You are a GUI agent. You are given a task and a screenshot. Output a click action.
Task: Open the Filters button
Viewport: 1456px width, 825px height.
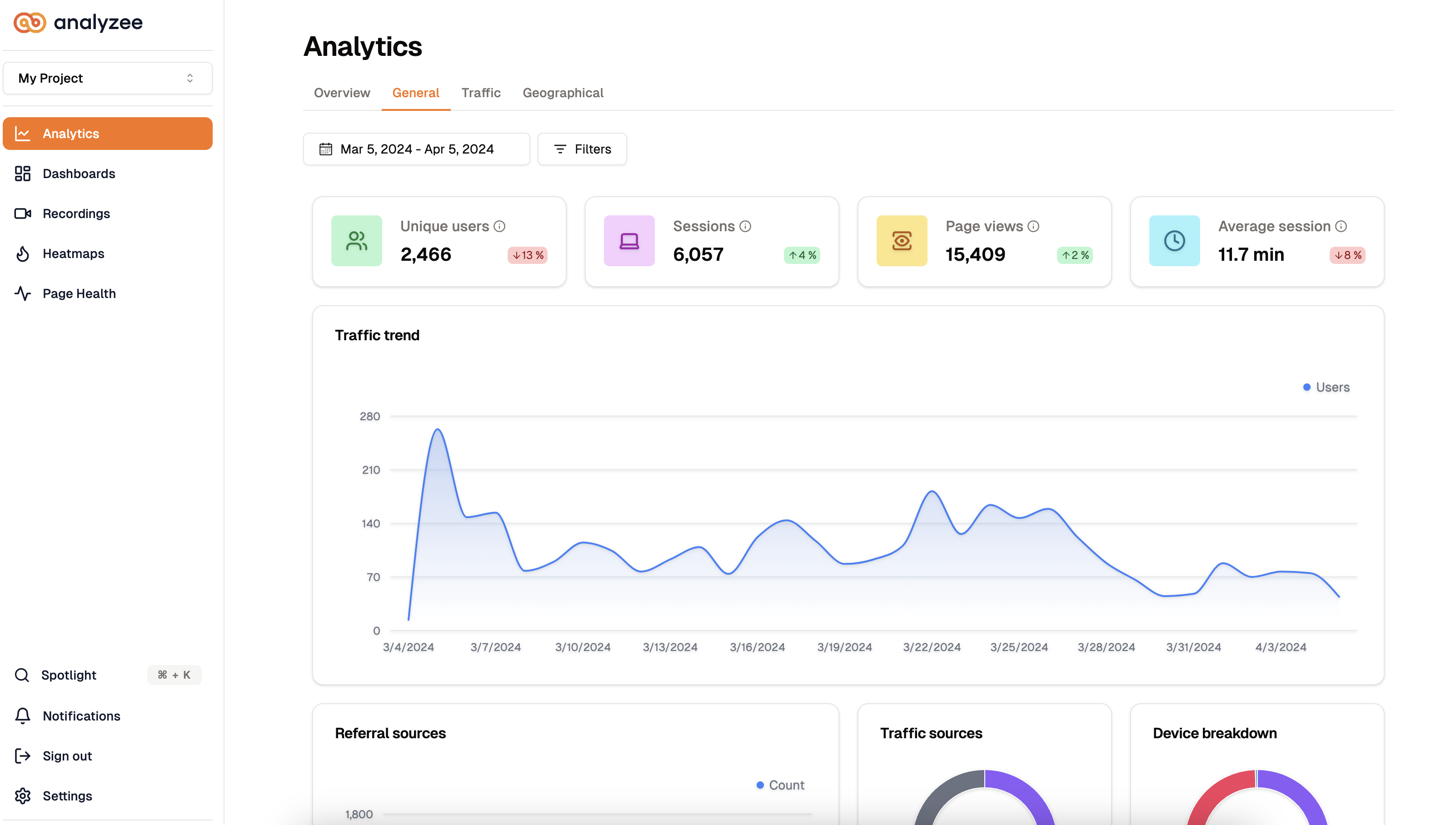[582, 149]
